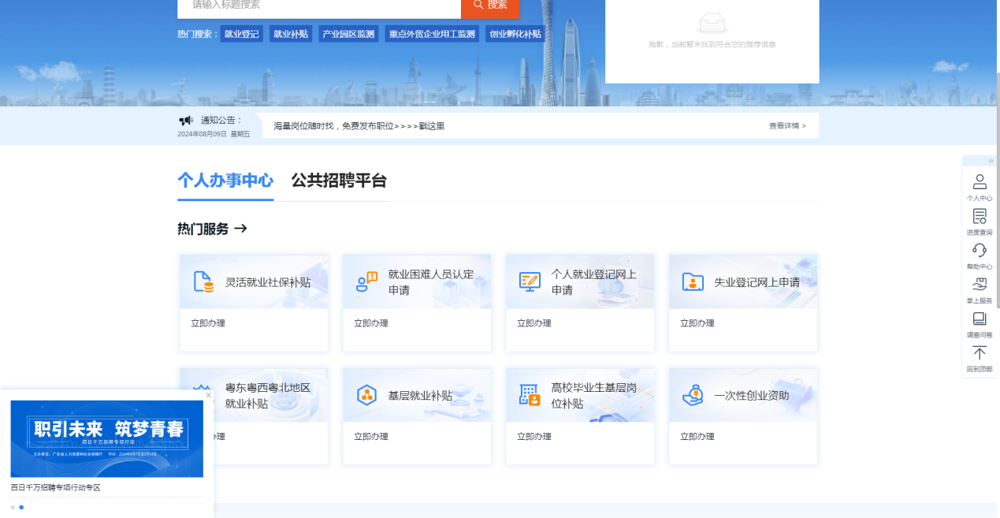
Task: Click 查看详情 in the notice bar
Action: point(787,126)
